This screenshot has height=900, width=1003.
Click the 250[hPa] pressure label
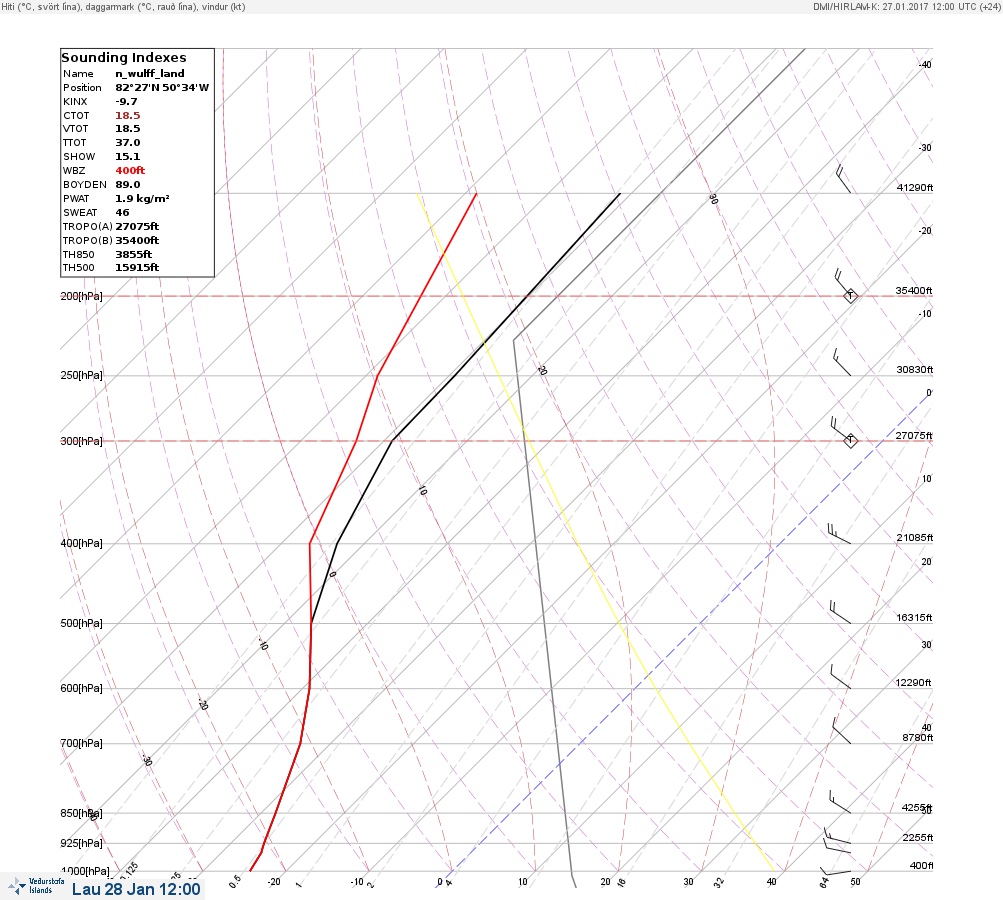[81, 375]
